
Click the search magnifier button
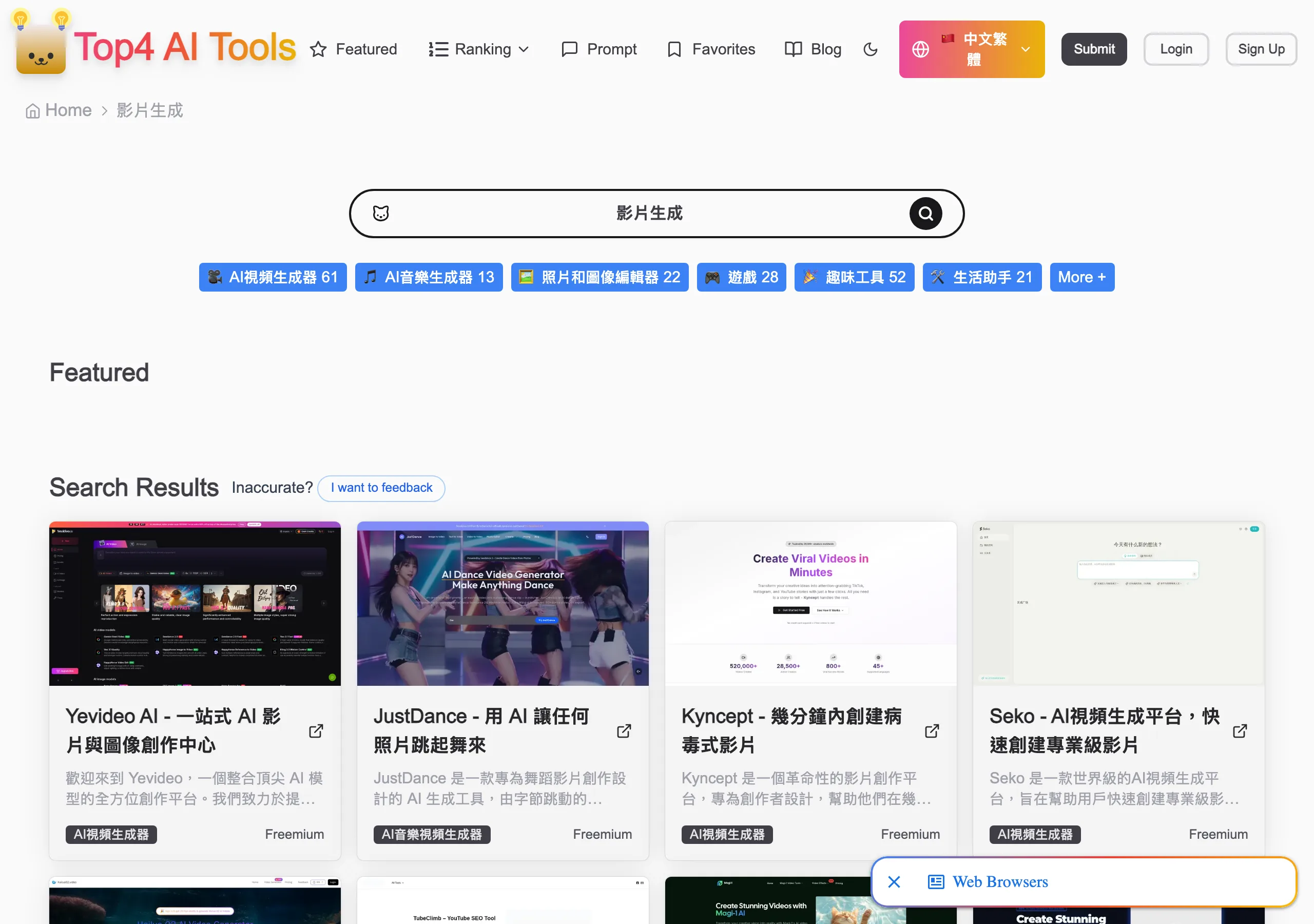pyautogui.click(x=925, y=214)
